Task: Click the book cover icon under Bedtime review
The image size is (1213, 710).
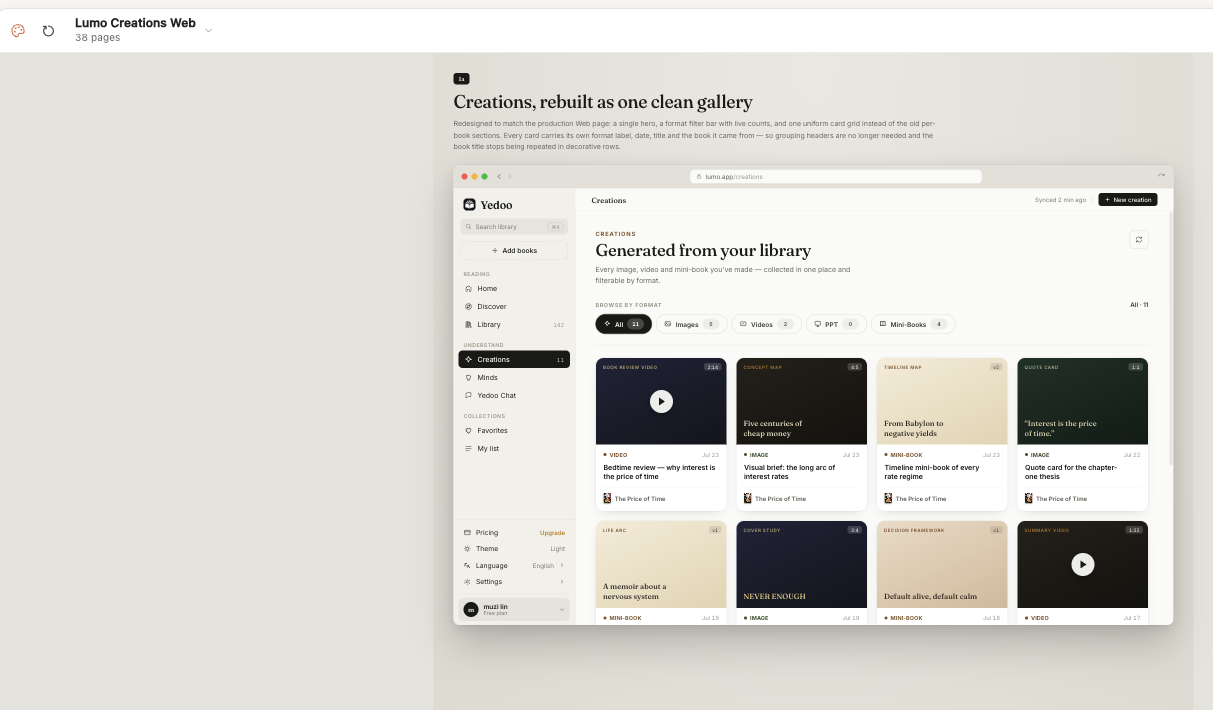Action: [x=607, y=498]
